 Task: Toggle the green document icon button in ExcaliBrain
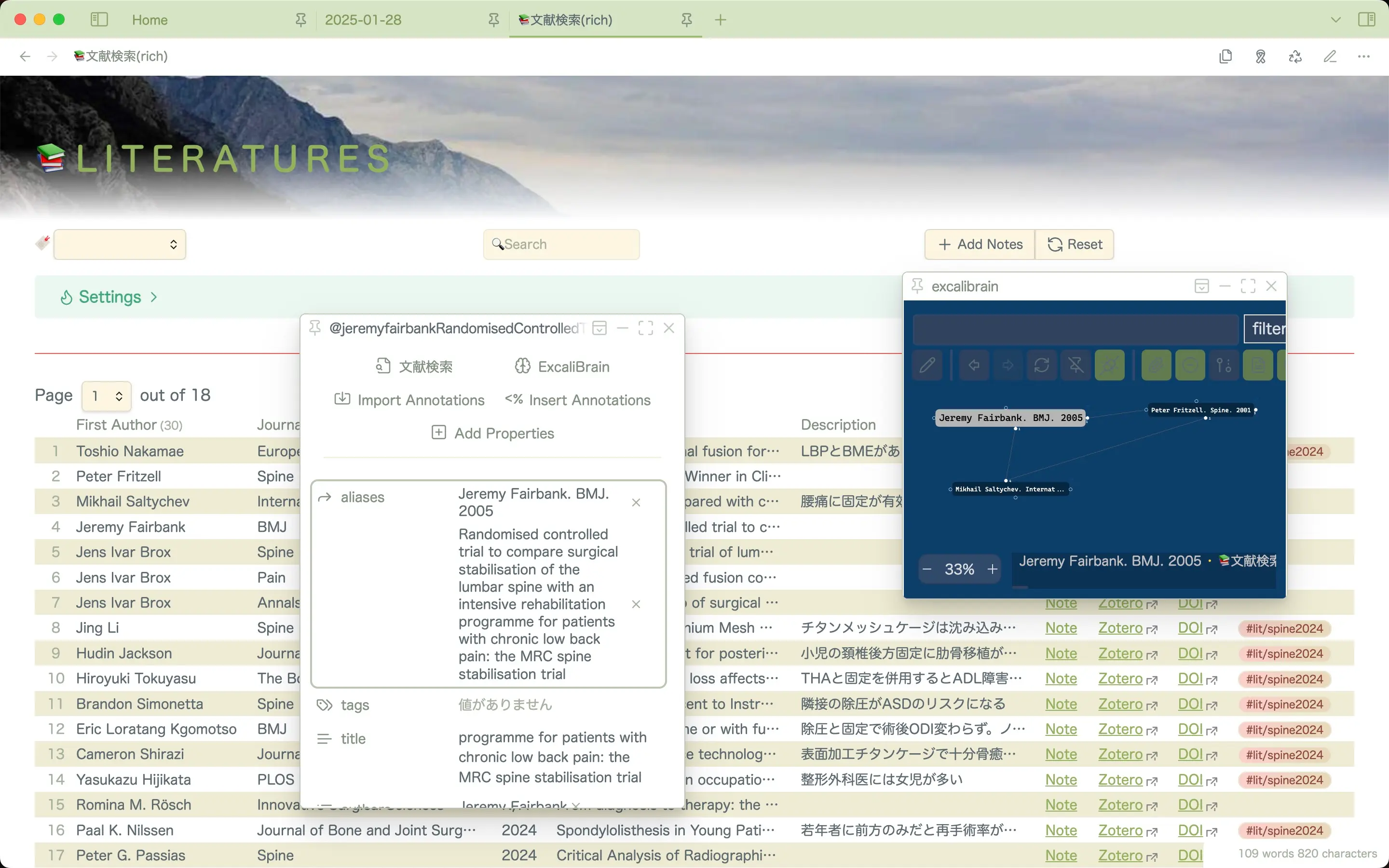1257,365
